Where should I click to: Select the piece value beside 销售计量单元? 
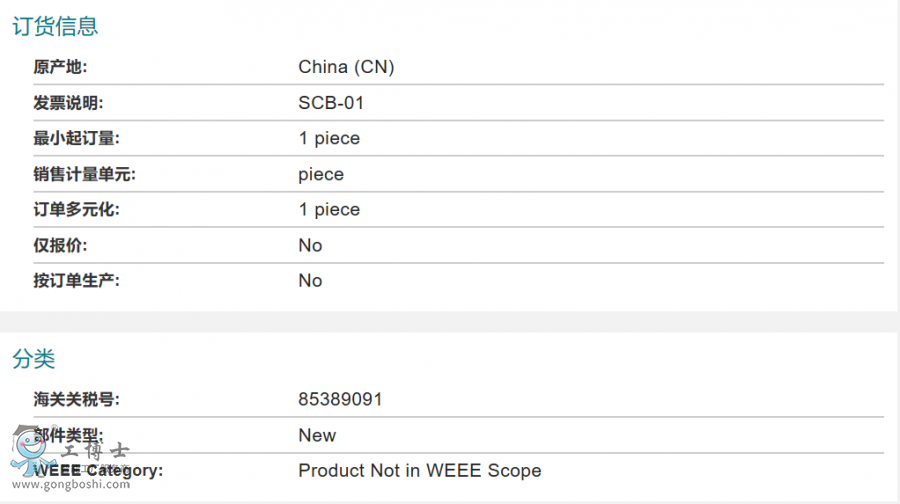321,174
